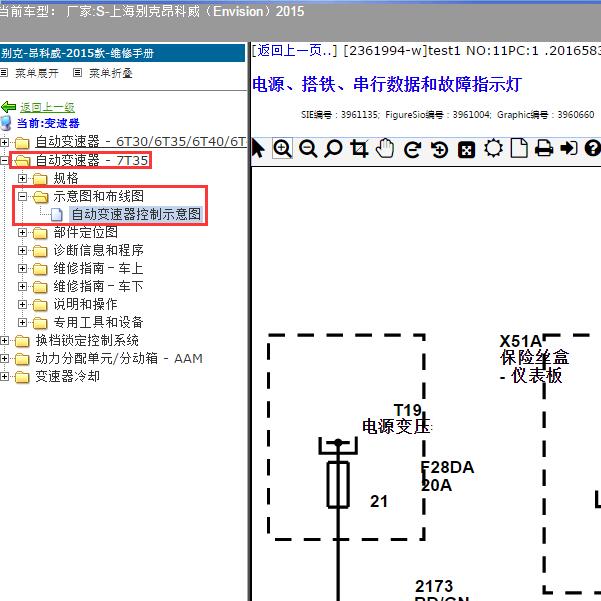
Task: Click the zoom out magnifier tool
Action: (308, 149)
